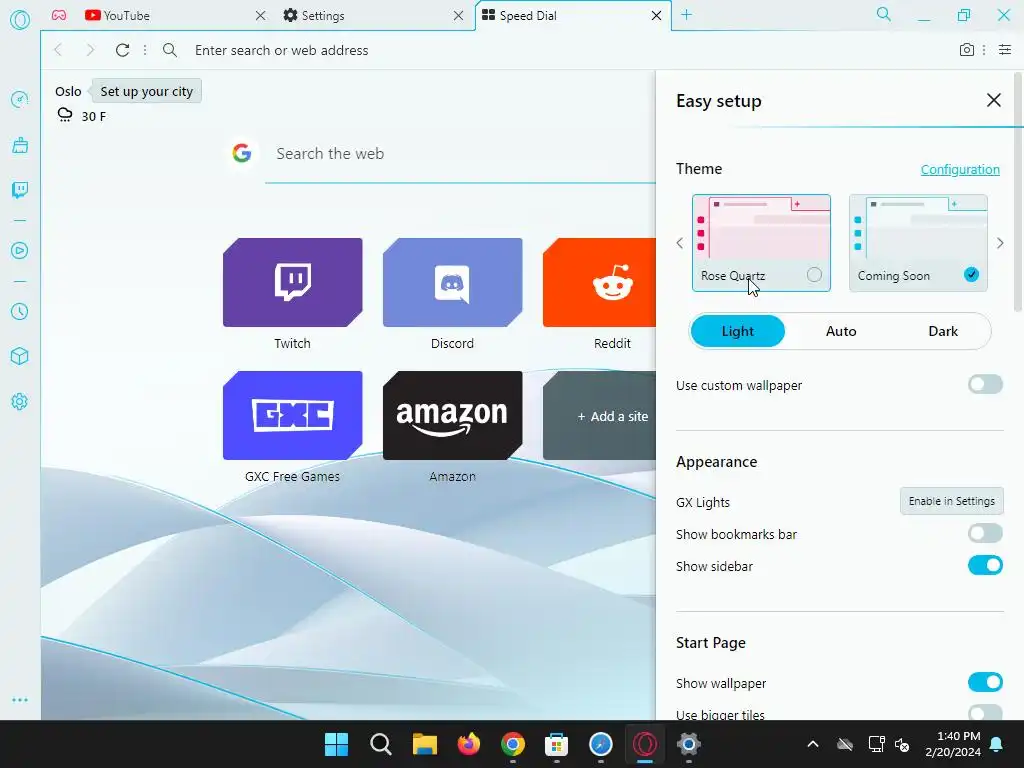Launch Firefox from taskbar
The height and width of the screenshot is (768, 1024).
click(468, 744)
